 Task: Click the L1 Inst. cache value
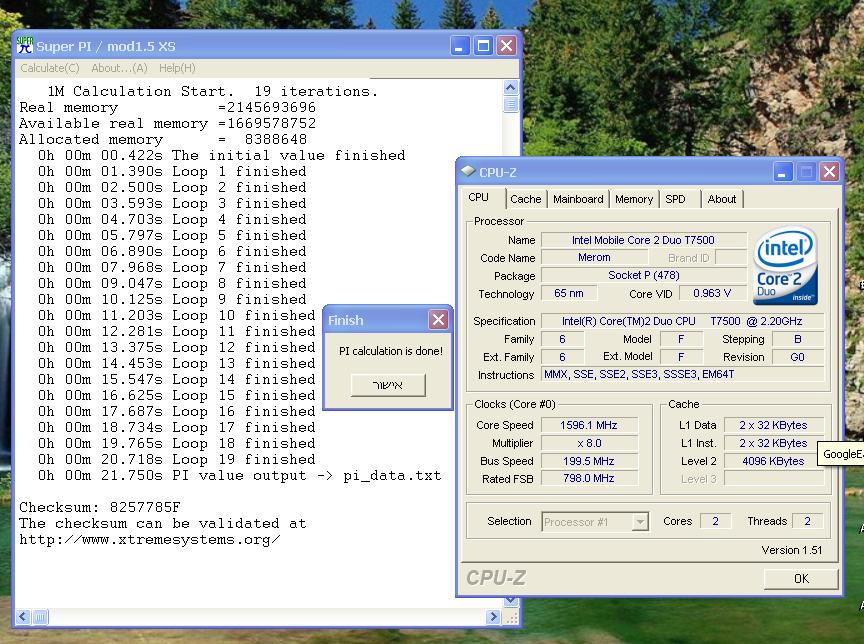(x=773, y=443)
